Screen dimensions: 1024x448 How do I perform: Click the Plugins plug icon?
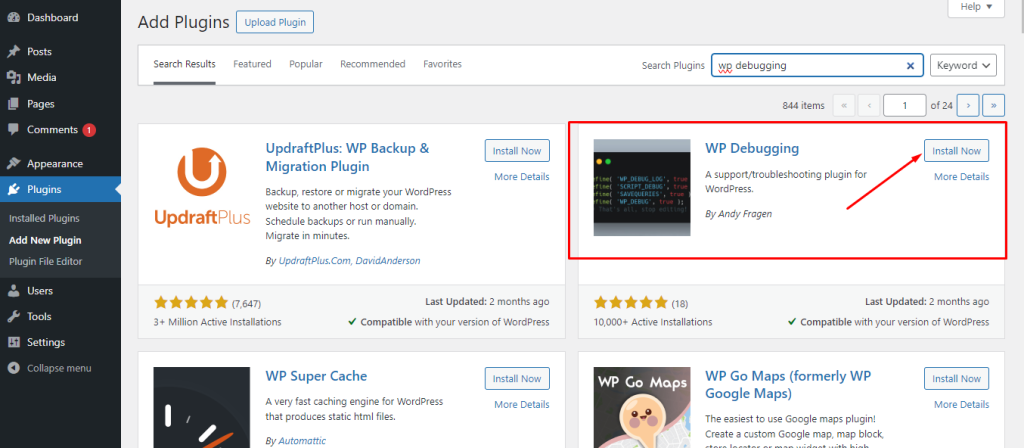click(x=13, y=190)
